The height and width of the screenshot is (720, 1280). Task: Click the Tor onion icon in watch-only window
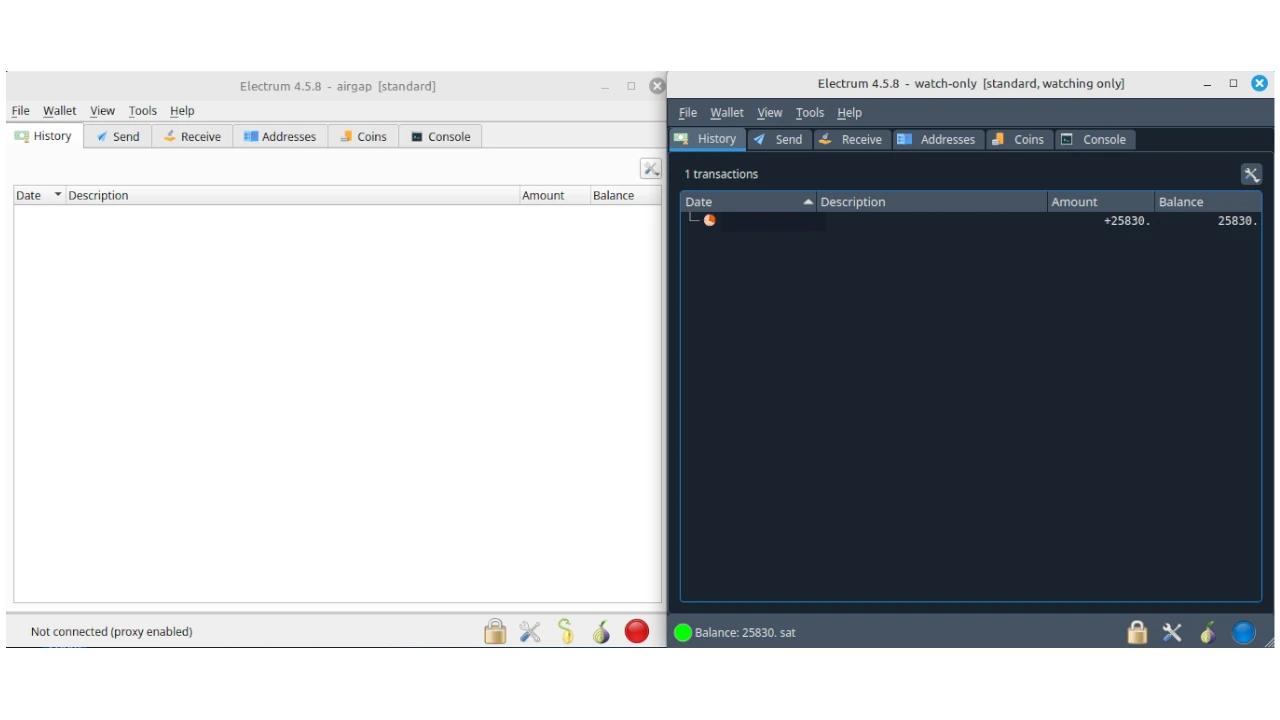[1208, 632]
